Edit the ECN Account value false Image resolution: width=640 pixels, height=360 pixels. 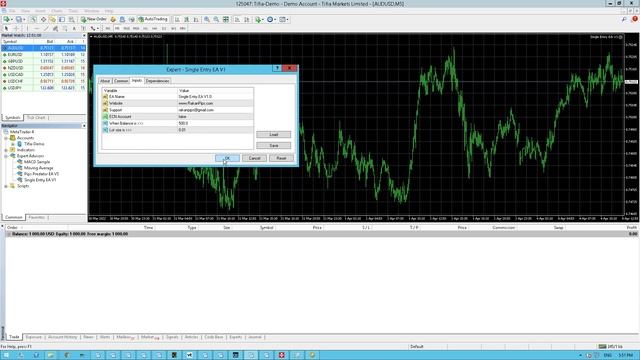click(215, 117)
